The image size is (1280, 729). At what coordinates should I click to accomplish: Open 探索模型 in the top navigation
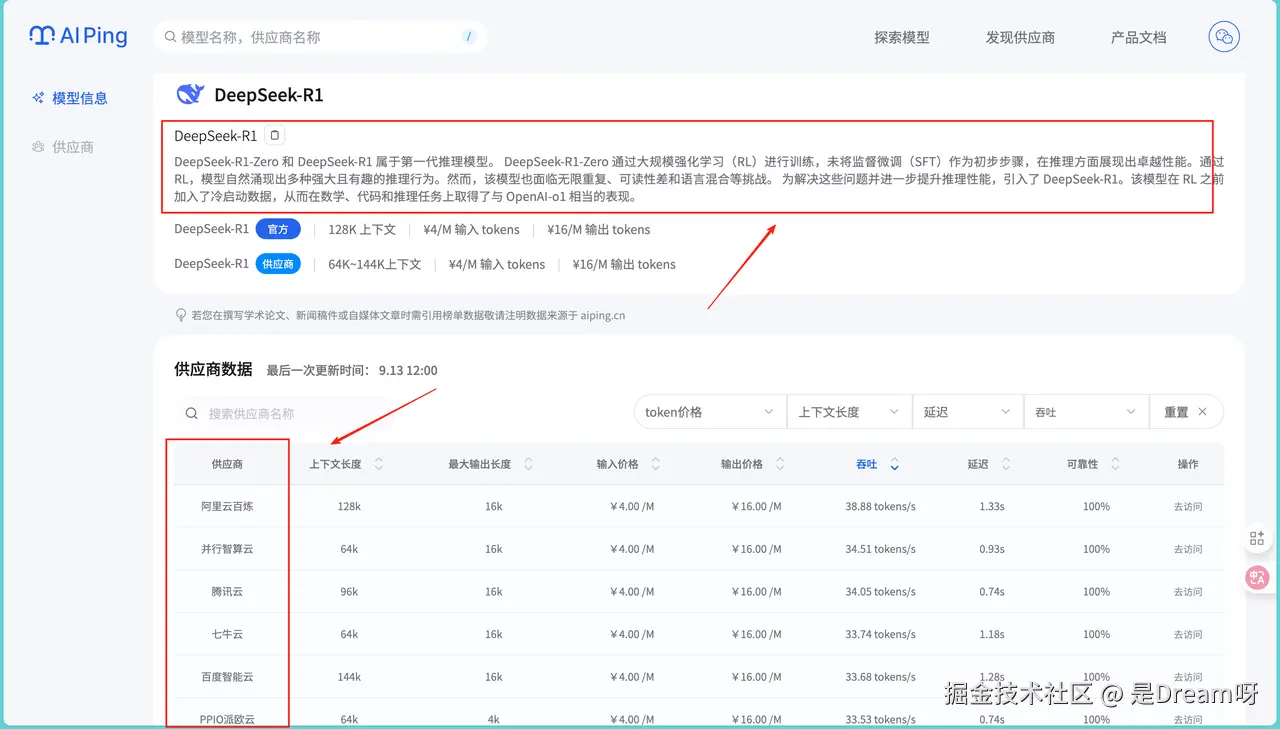point(902,37)
